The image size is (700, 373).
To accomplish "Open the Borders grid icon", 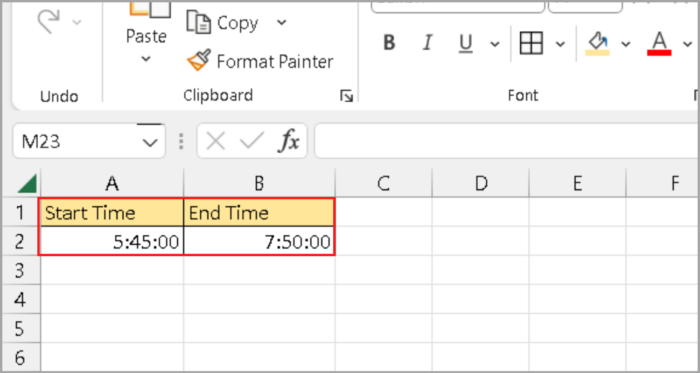I will pos(531,43).
